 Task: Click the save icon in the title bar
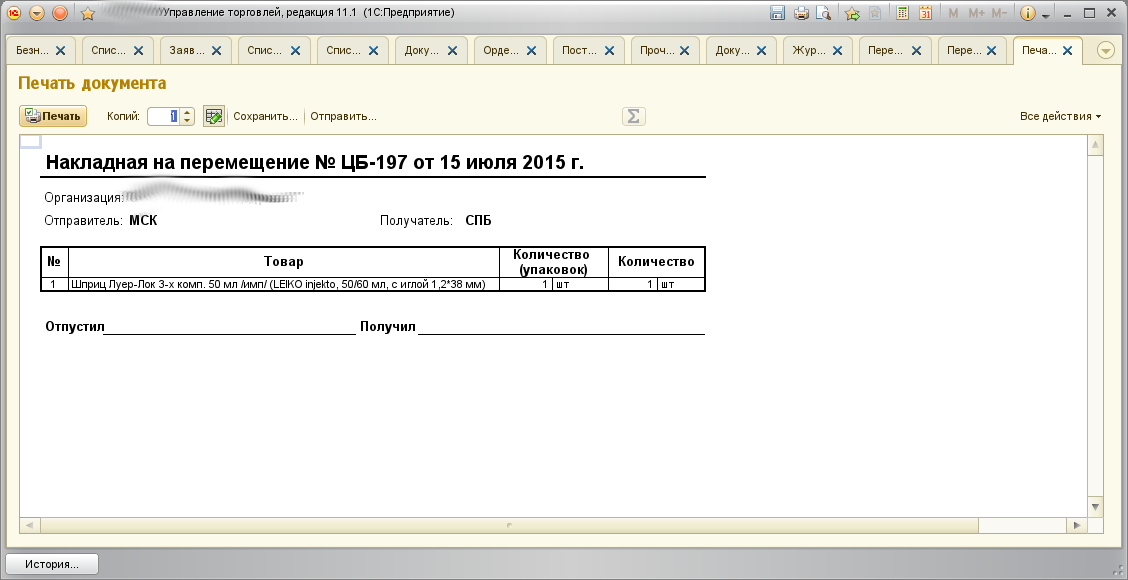tap(777, 13)
